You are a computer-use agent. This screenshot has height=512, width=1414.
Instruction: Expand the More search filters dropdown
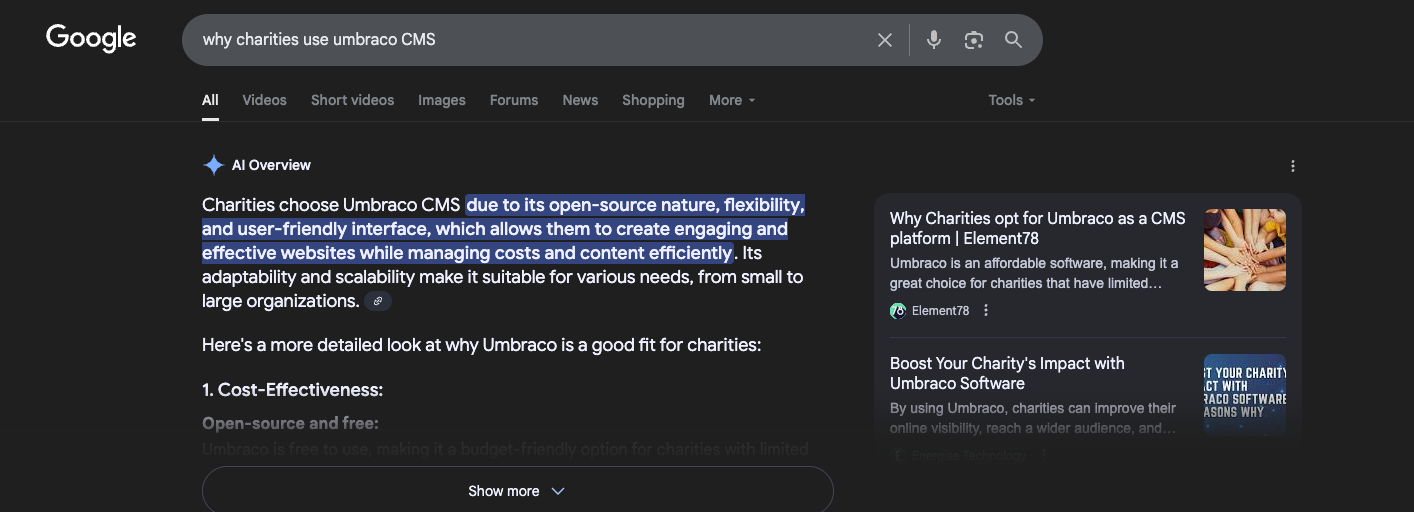pos(732,100)
